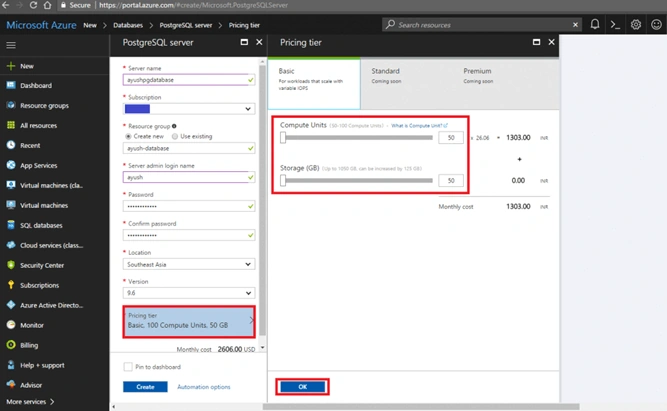Open the Version dropdown showing 9.6

pyautogui.click(x=189, y=293)
